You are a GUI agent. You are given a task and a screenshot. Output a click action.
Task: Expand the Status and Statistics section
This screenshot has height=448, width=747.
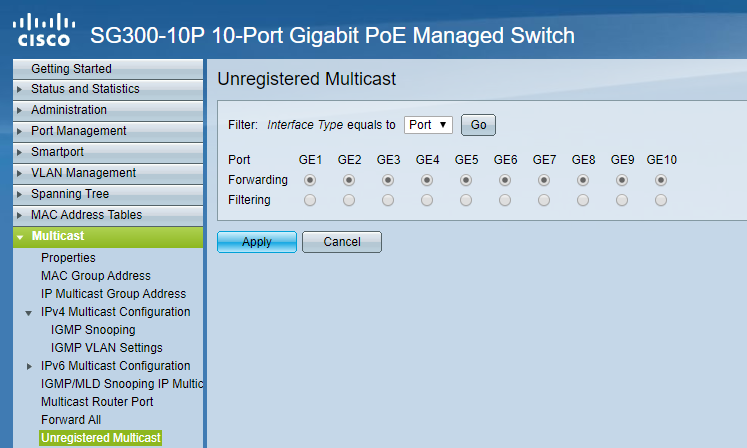85,89
